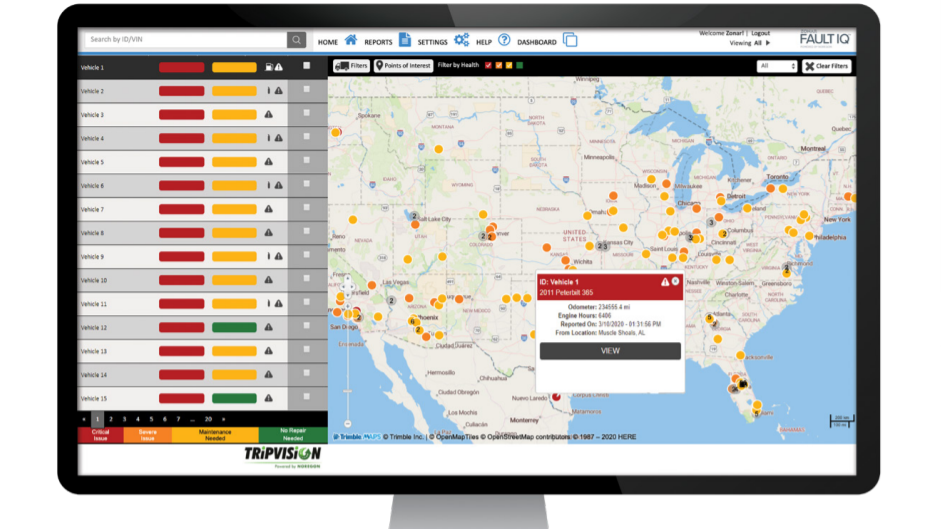Click the Points of Interest button

point(403,66)
